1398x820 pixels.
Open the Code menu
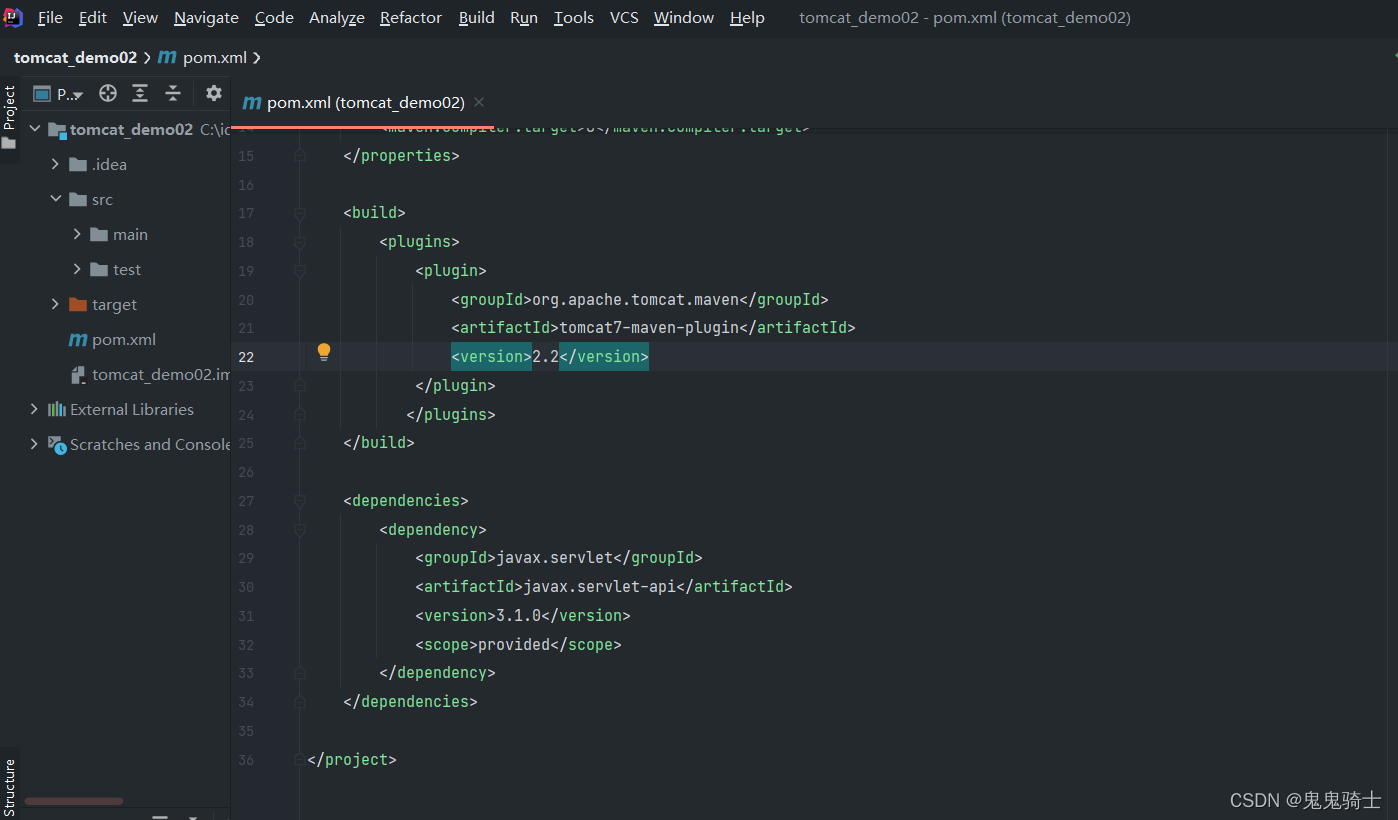(274, 18)
